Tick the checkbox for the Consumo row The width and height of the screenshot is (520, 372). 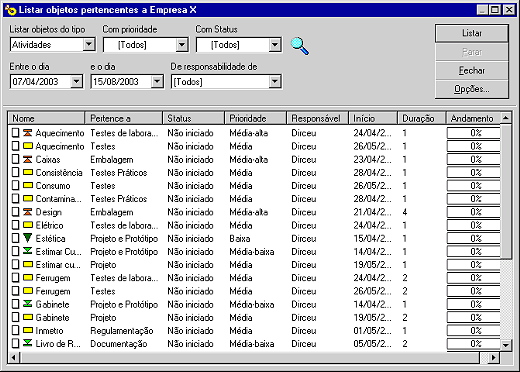coord(15,185)
